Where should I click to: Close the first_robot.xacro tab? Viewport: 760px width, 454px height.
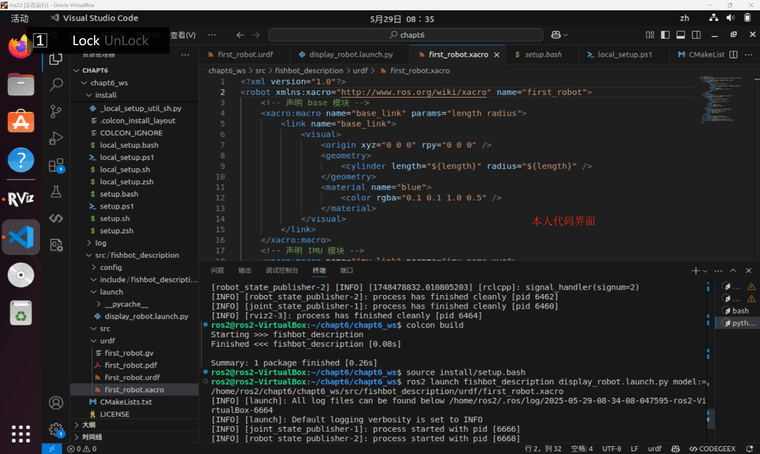(497, 55)
